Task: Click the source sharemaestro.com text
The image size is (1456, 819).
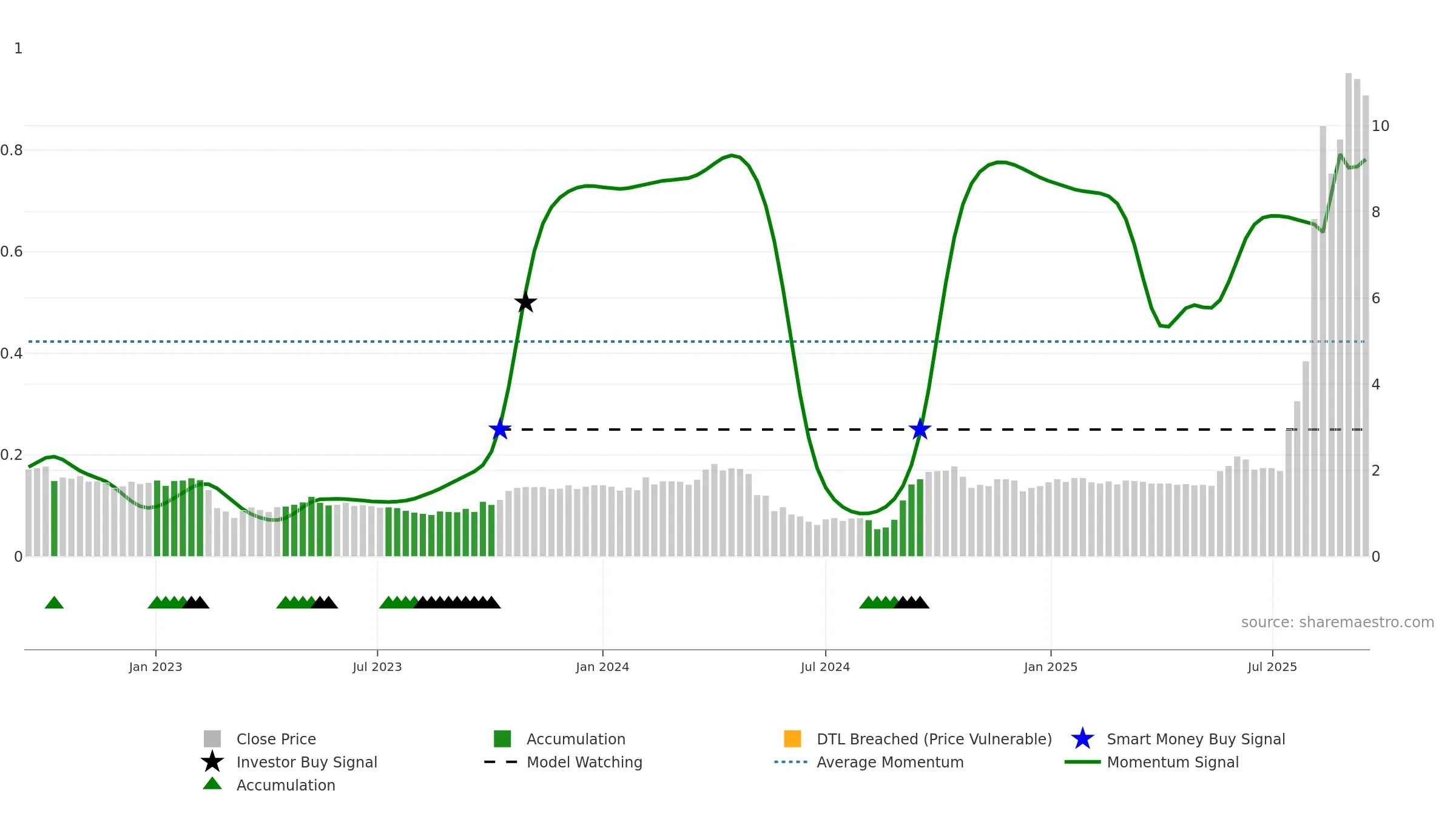Action: pos(1338,622)
